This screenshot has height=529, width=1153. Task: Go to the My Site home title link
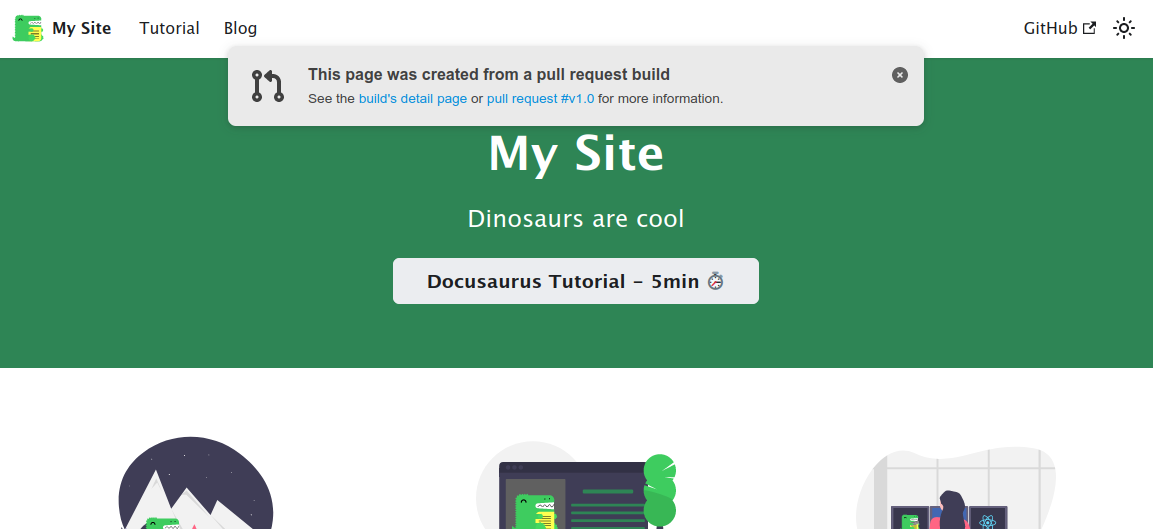tap(82, 28)
